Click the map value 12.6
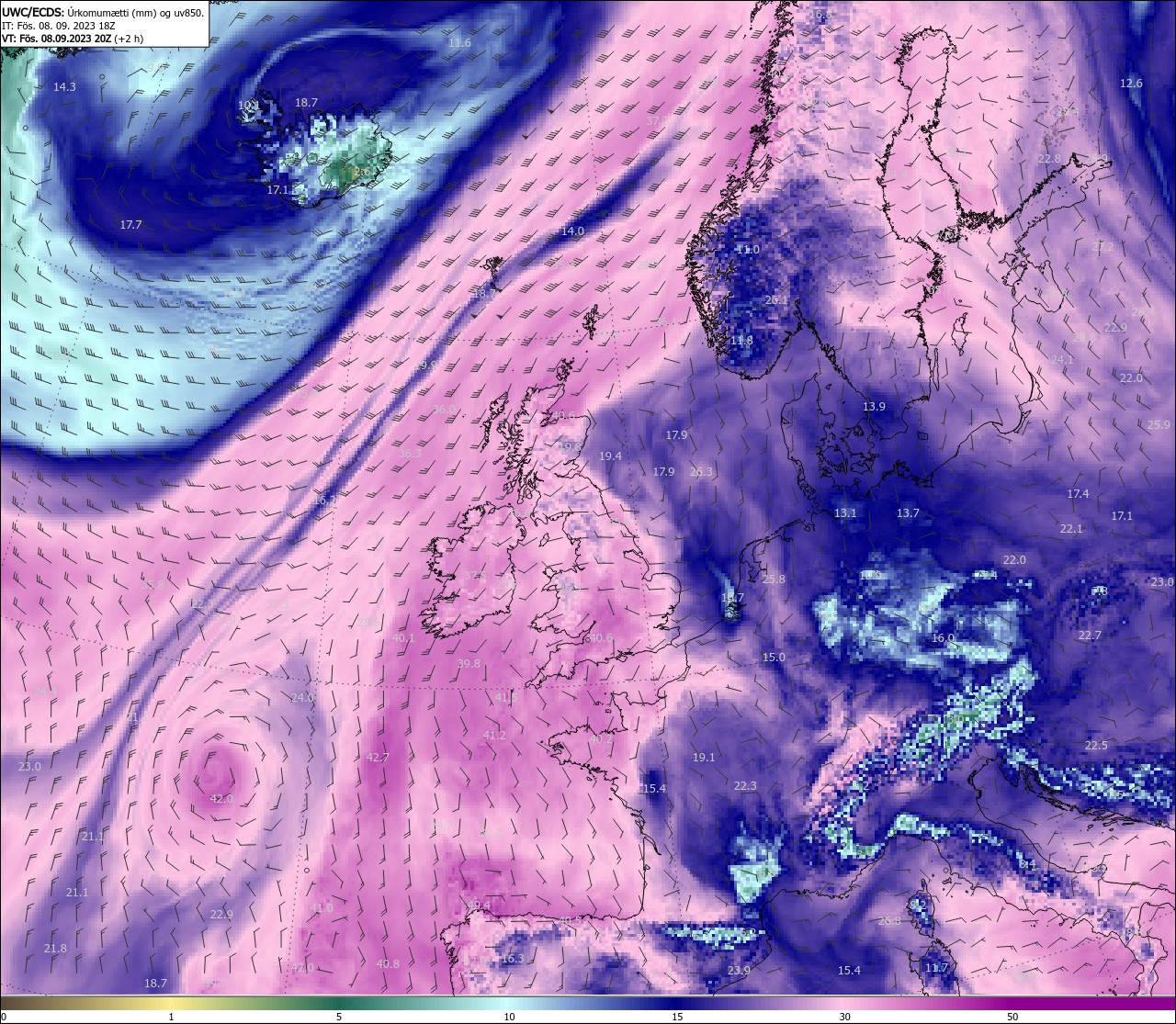Image resolution: width=1176 pixels, height=1024 pixels. (1131, 84)
